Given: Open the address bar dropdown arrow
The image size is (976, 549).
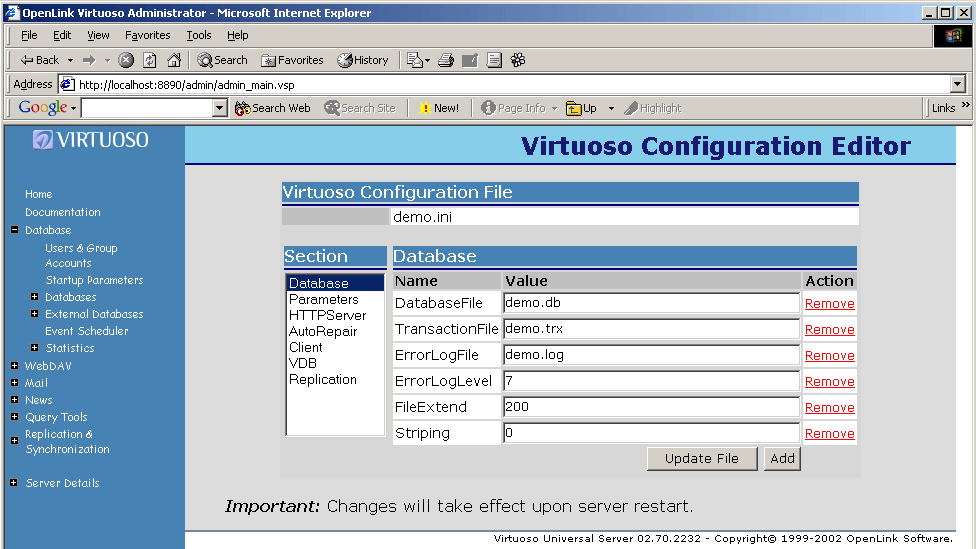Looking at the screenshot, I should click(958, 85).
